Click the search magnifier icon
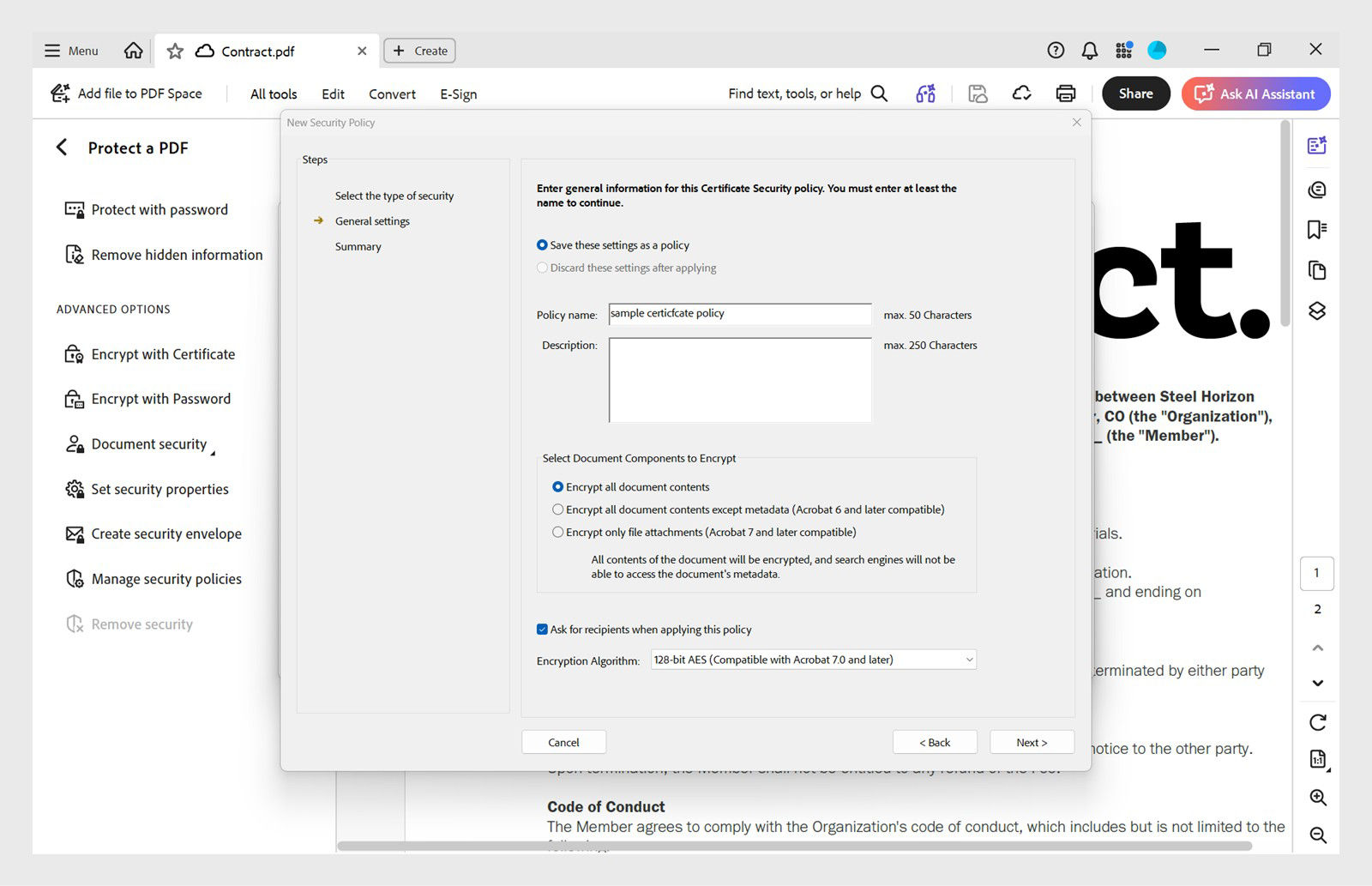 coord(879,93)
